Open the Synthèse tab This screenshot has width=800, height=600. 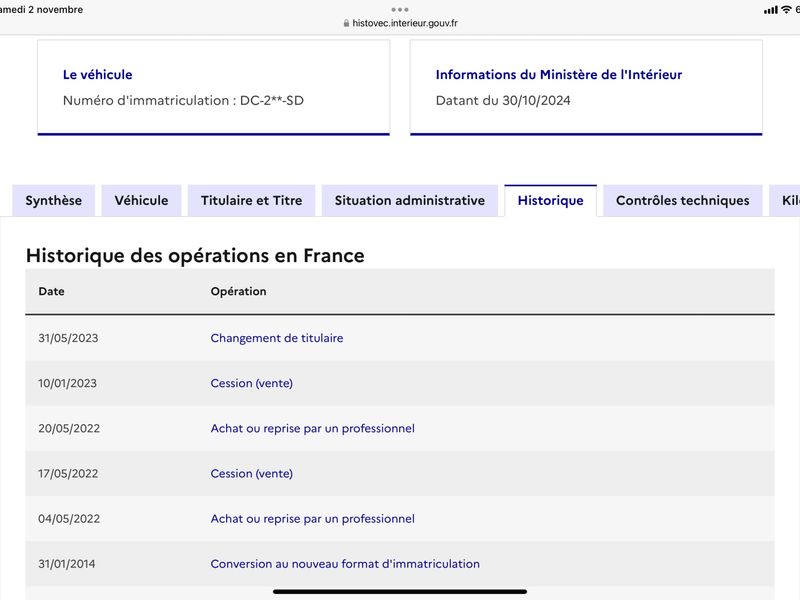tap(54, 201)
